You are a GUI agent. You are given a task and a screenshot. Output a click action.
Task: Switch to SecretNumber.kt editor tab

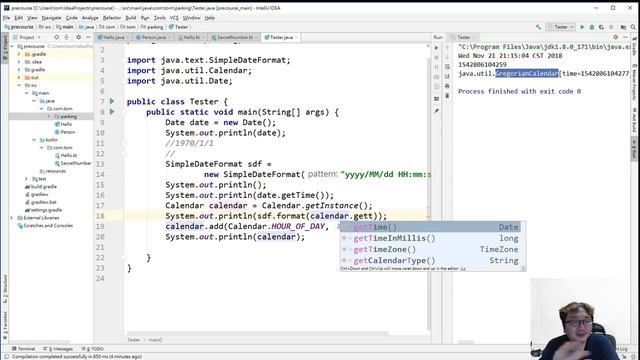235,37
